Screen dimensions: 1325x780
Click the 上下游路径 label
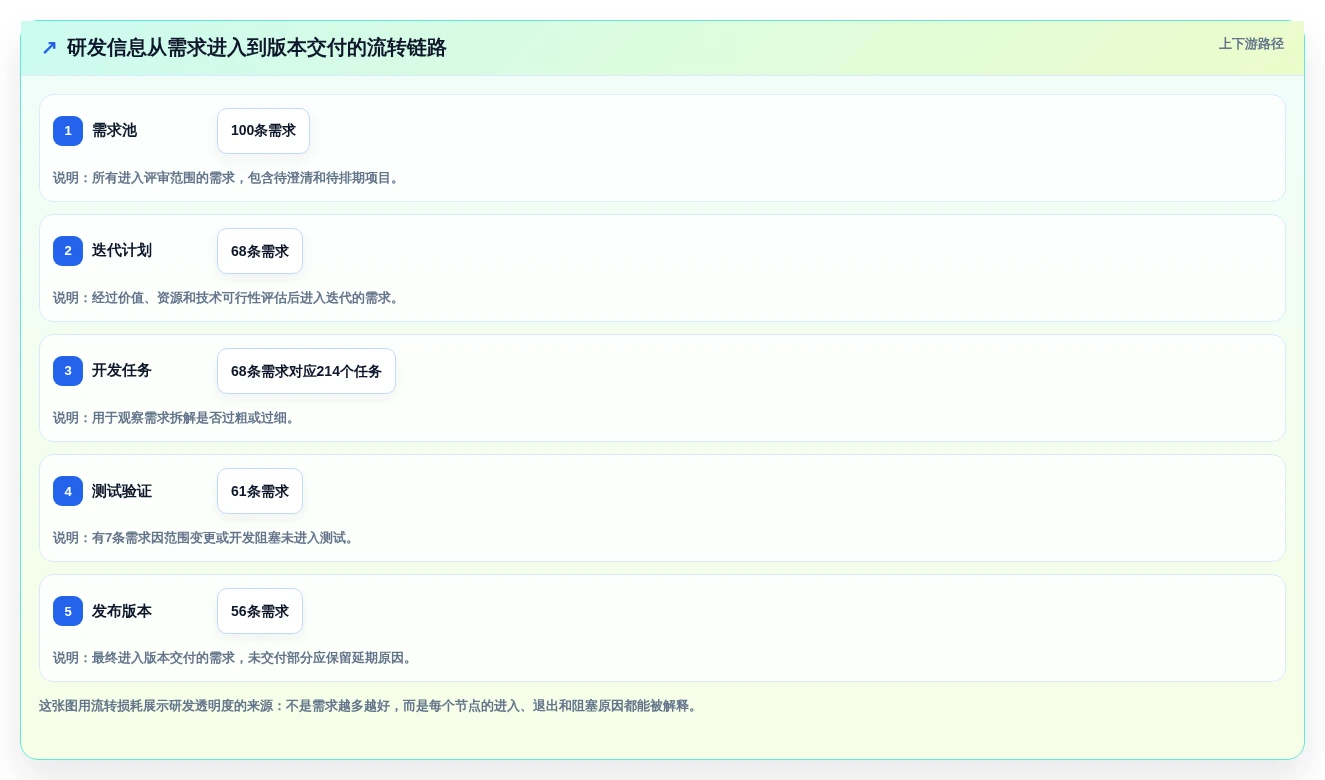[x=1251, y=44]
